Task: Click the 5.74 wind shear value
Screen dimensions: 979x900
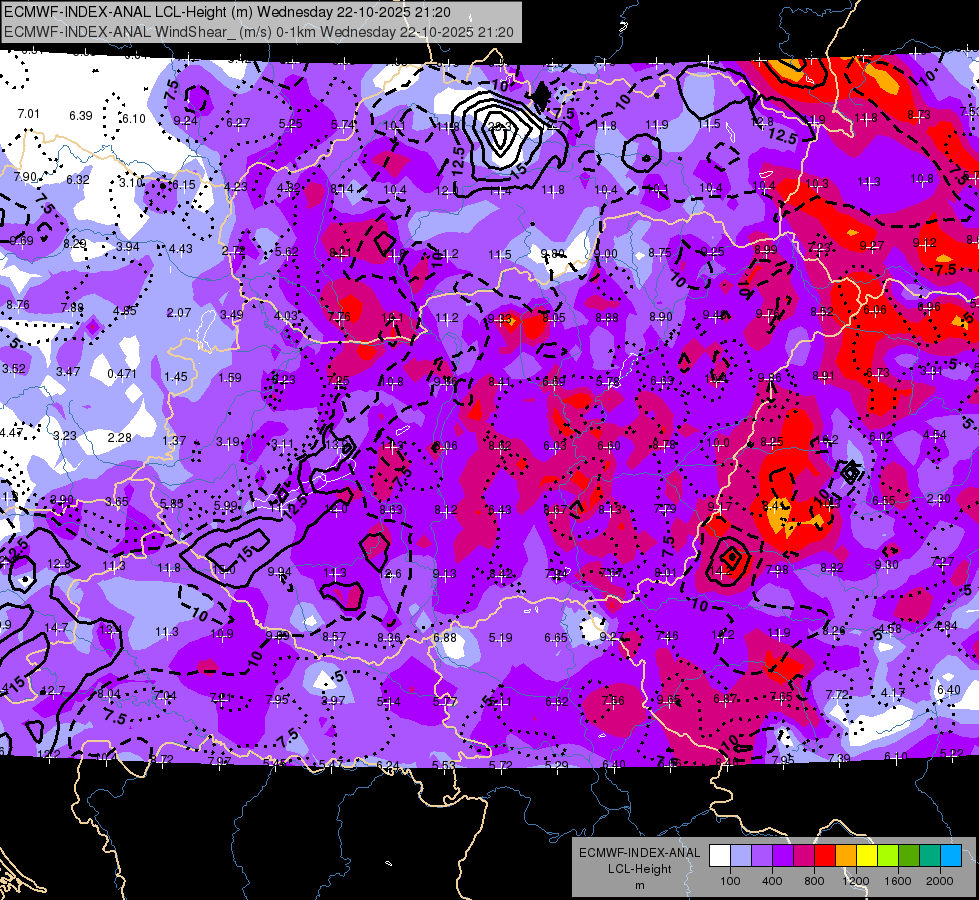Action: coord(343,125)
